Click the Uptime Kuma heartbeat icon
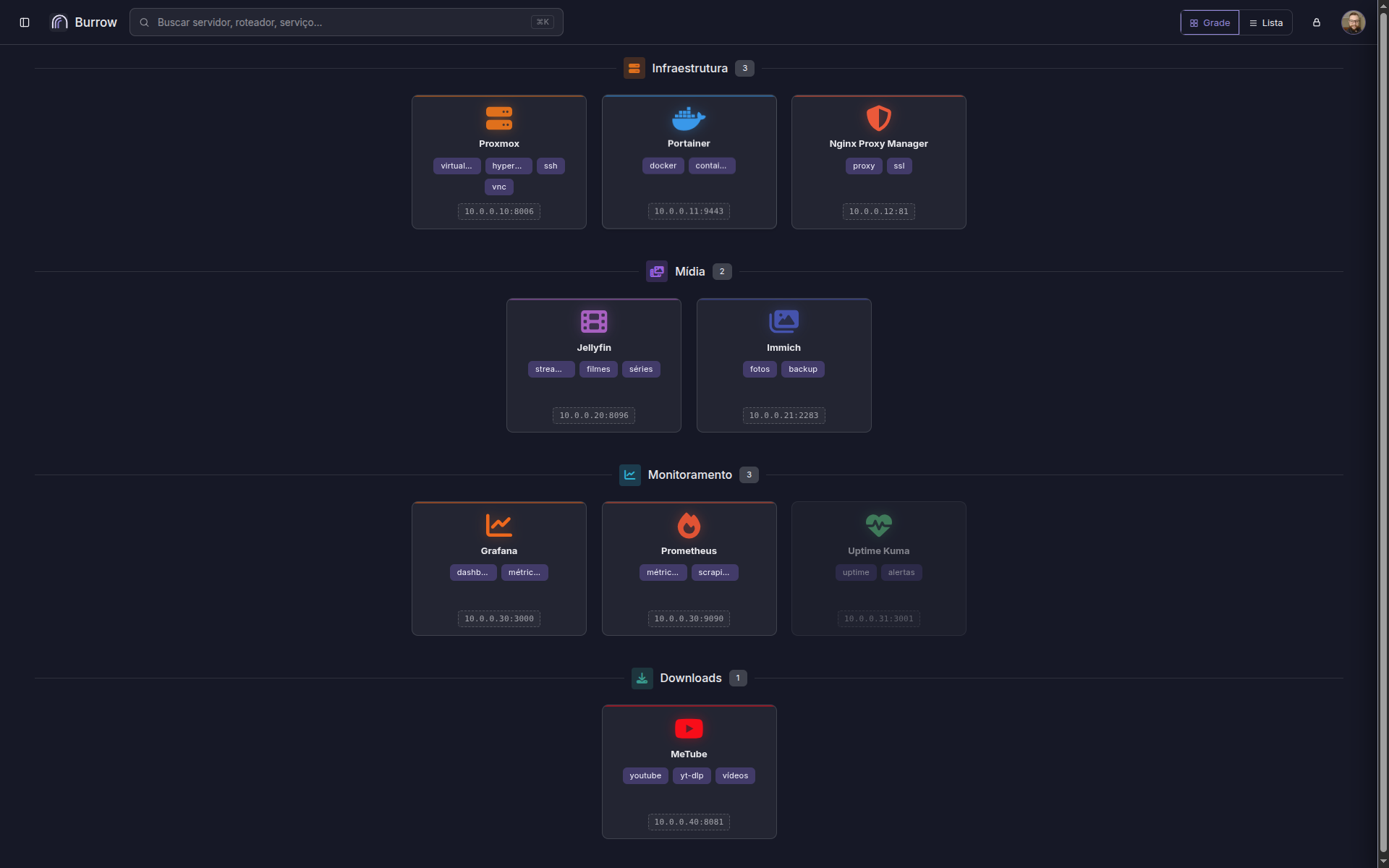1389x868 pixels. coord(878,525)
